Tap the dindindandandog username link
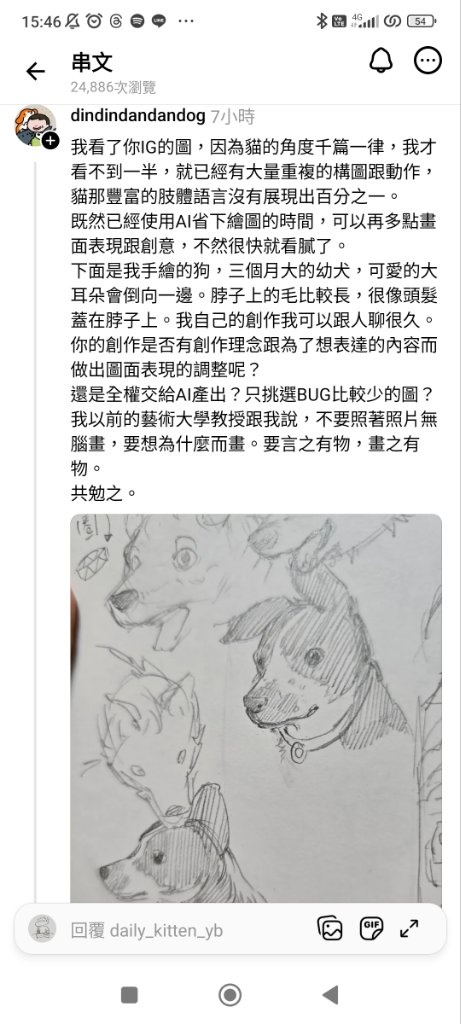 (x=138, y=117)
